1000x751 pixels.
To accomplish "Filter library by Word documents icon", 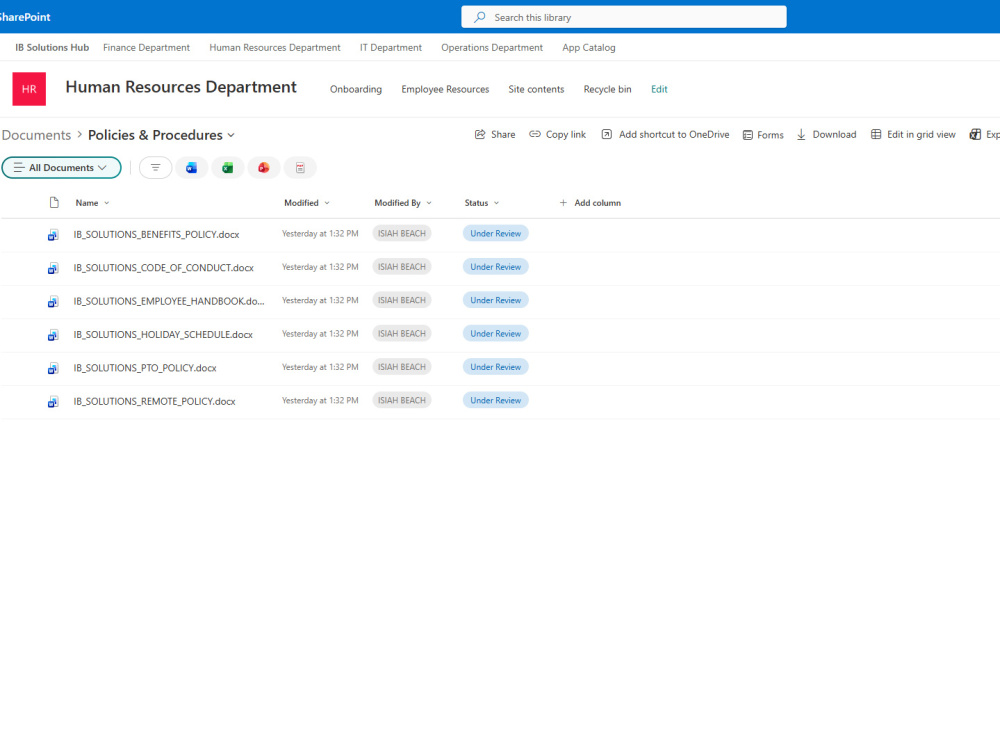I will point(191,168).
